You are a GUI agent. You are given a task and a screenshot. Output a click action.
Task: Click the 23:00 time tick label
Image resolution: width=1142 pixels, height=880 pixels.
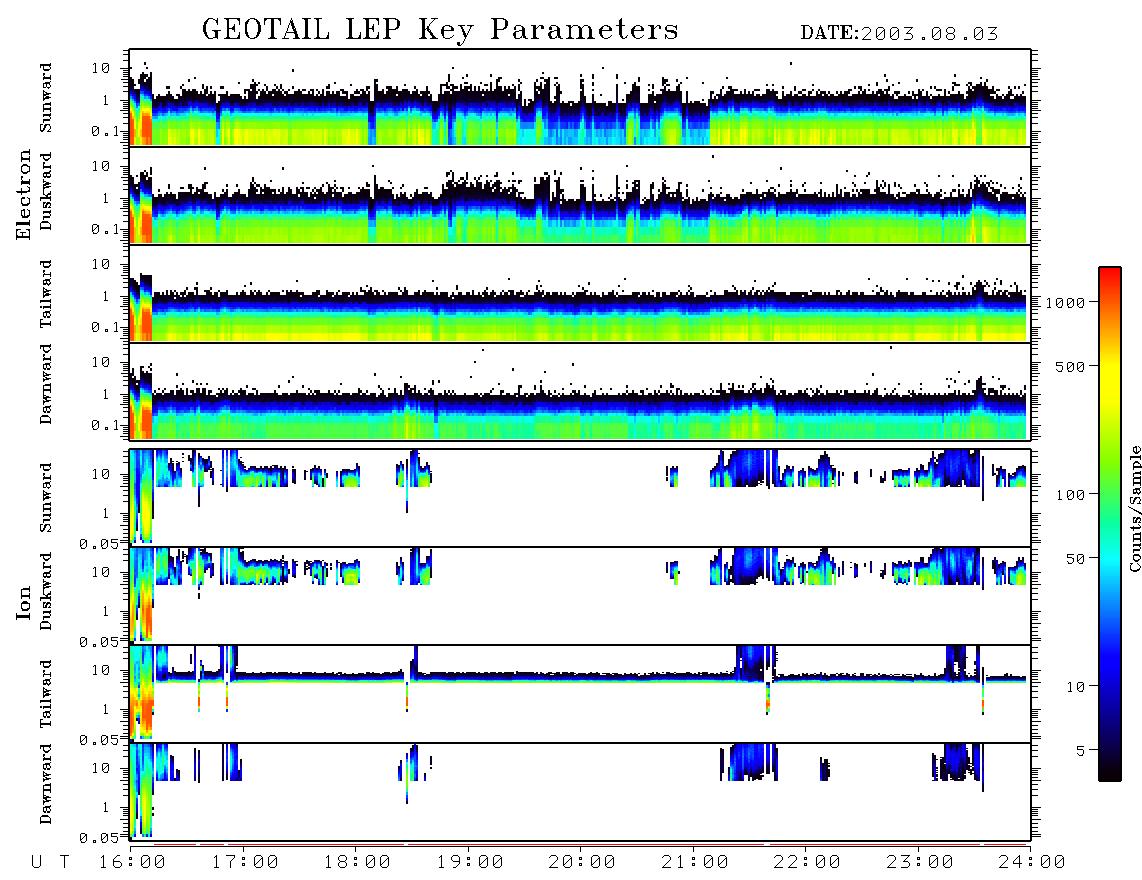tap(920, 863)
